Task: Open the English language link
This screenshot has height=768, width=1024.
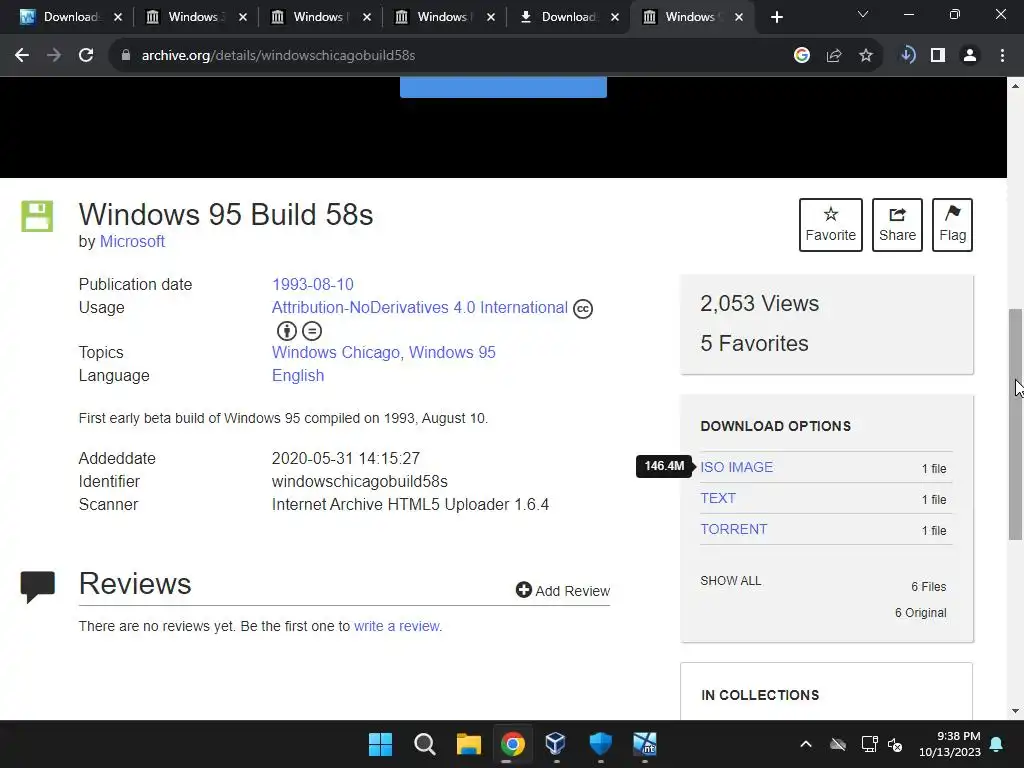Action: (x=298, y=376)
